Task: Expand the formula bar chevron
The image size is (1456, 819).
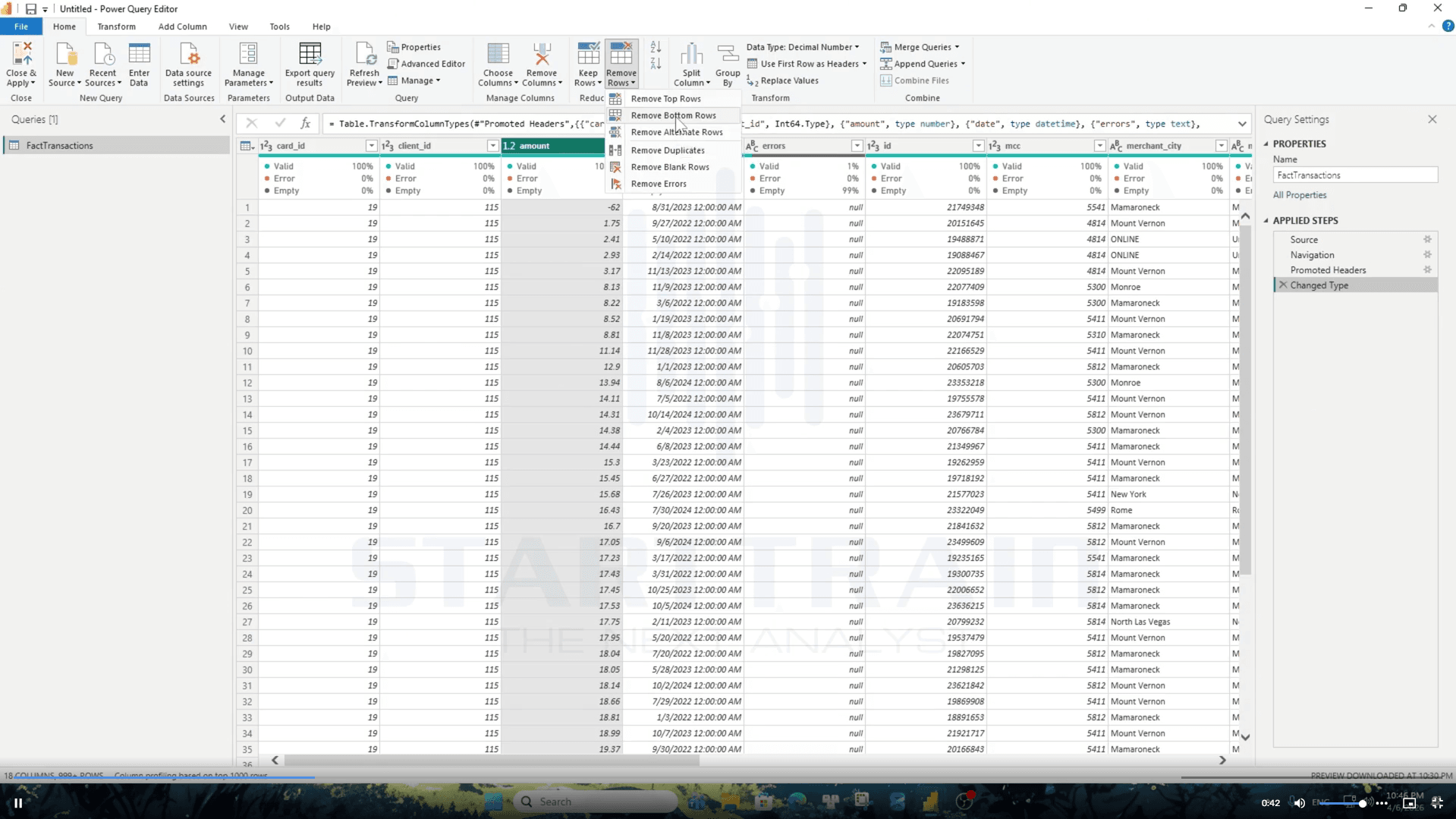Action: (1242, 124)
